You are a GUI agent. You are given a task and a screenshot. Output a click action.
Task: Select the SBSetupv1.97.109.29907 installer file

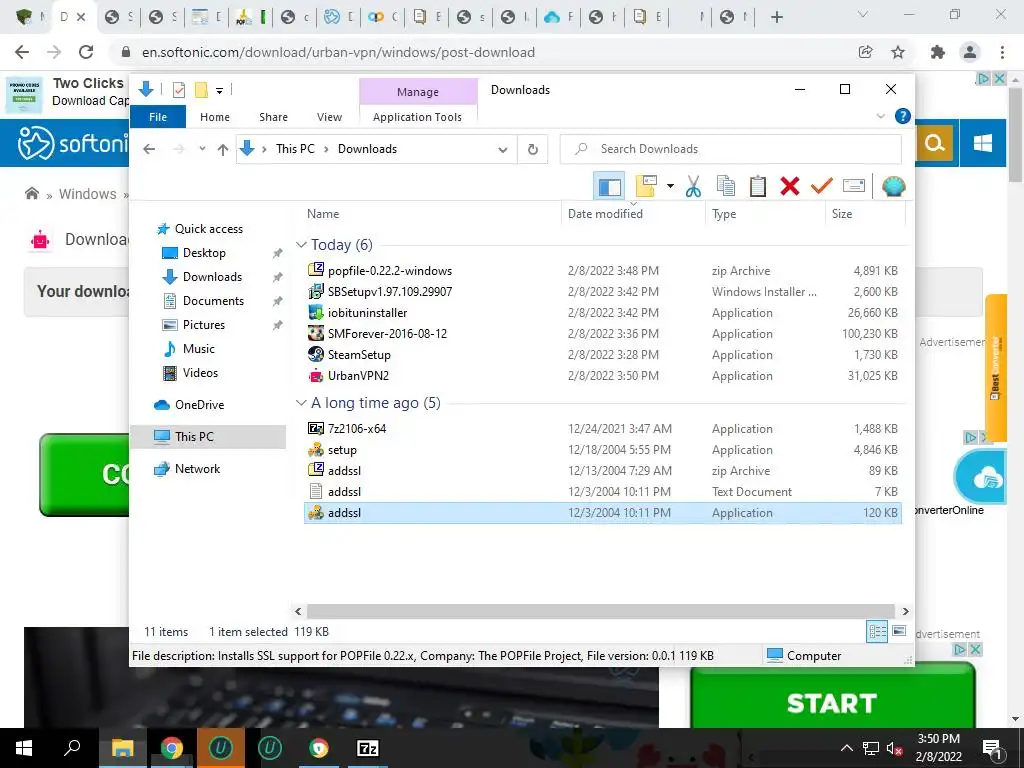click(603, 291)
